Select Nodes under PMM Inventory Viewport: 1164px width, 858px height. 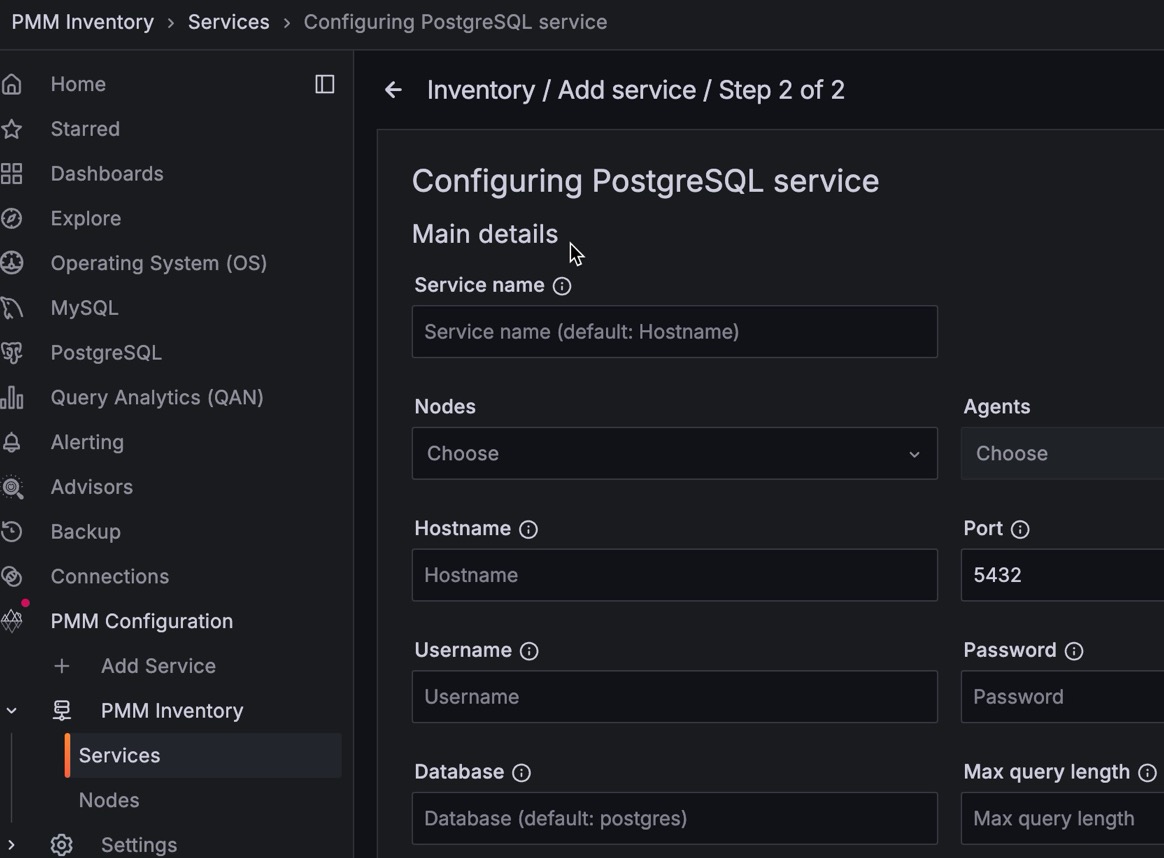(x=109, y=800)
